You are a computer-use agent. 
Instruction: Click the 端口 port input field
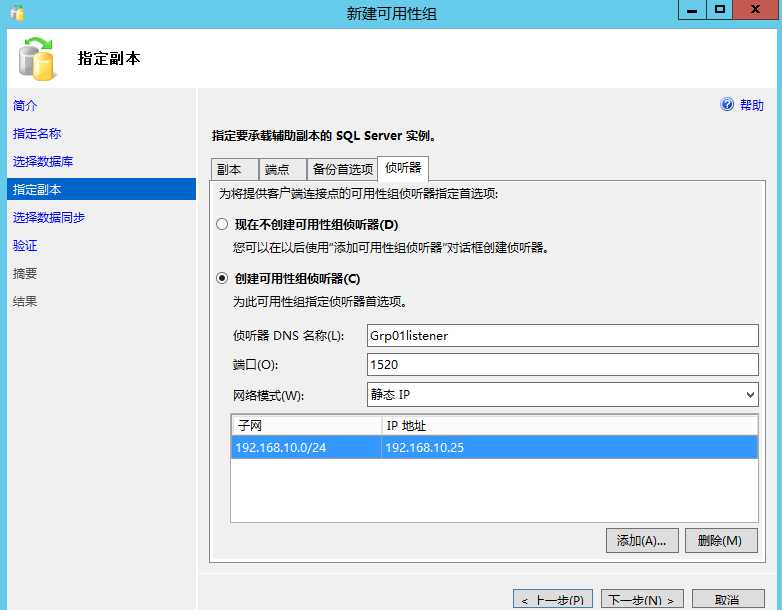pyautogui.click(x=563, y=365)
